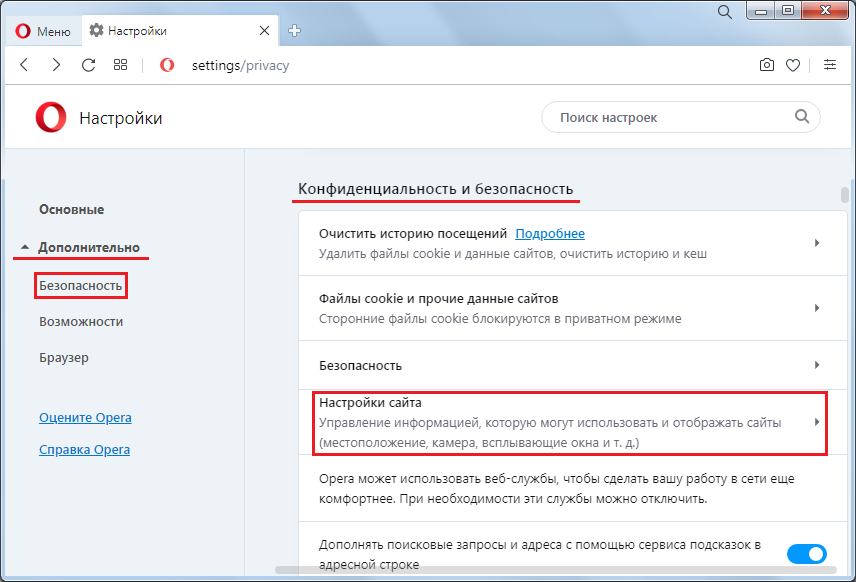Take a snapshot with camera icon
The width and height of the screenshot is (856, 582).
(x=766, y=65)
